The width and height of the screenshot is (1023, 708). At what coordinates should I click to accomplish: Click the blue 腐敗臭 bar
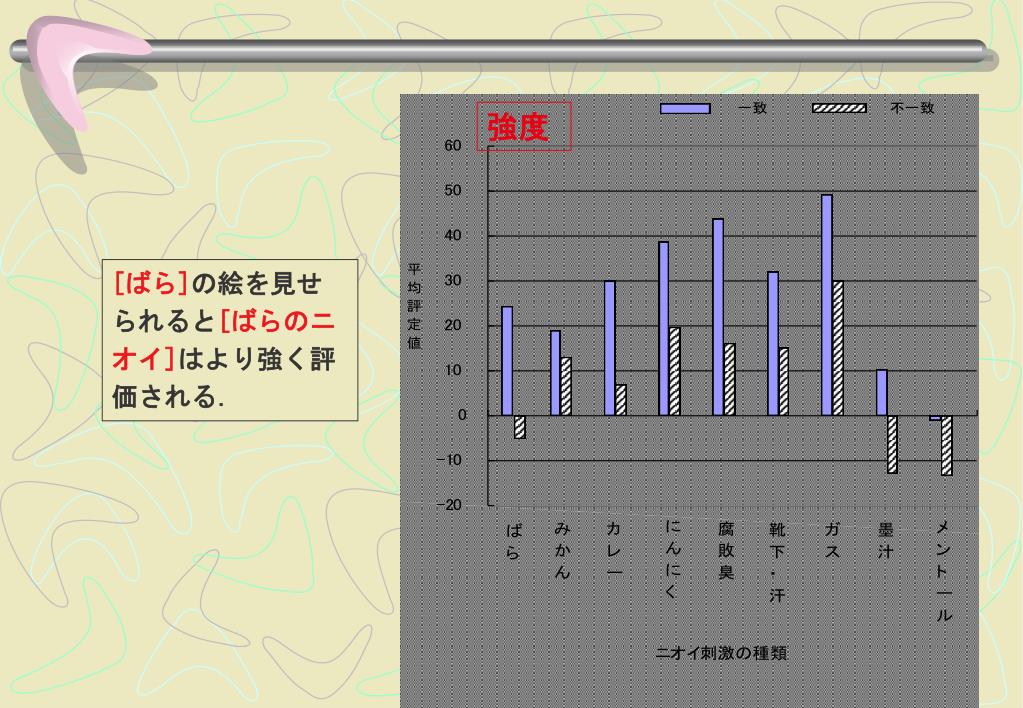pos(718,317)
